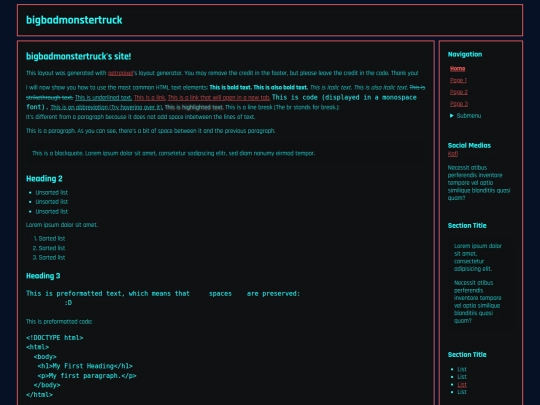Click the sidebar quote "Lorem ipsum dolor sit amet, consectetur"
The height and width of the screenshot is (405, 540).
click(x=477, y=257)
